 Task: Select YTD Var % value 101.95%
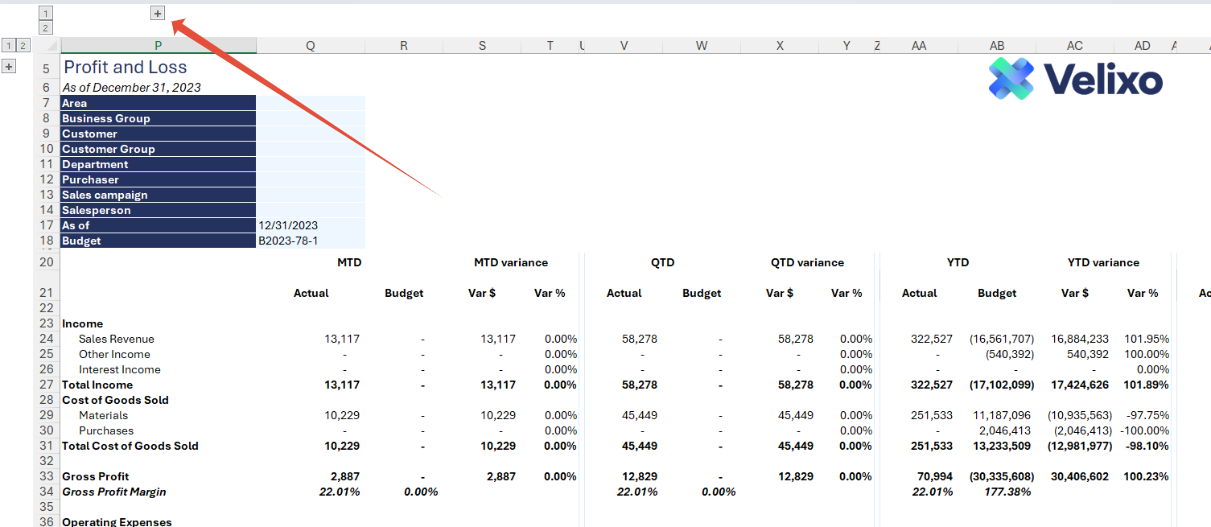point(1146,339)
